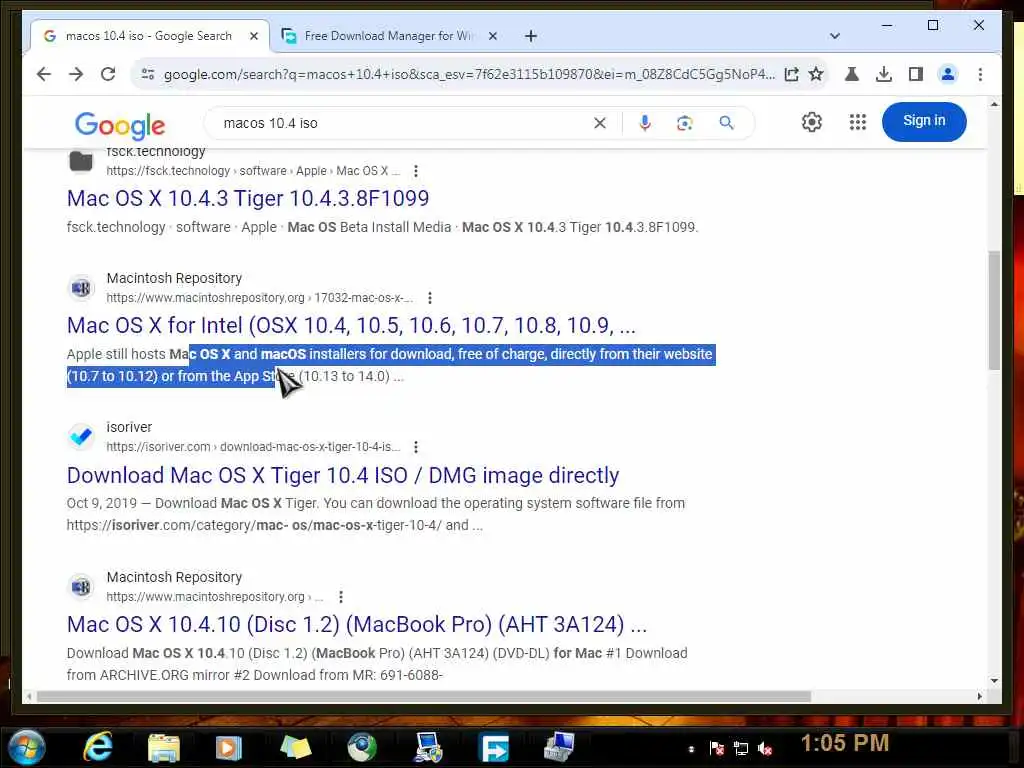Open Chrome profile avatar
Image resolution: width=1024 pixels, height=768 pixels.
pyautogui.click(x=948, y=74)
